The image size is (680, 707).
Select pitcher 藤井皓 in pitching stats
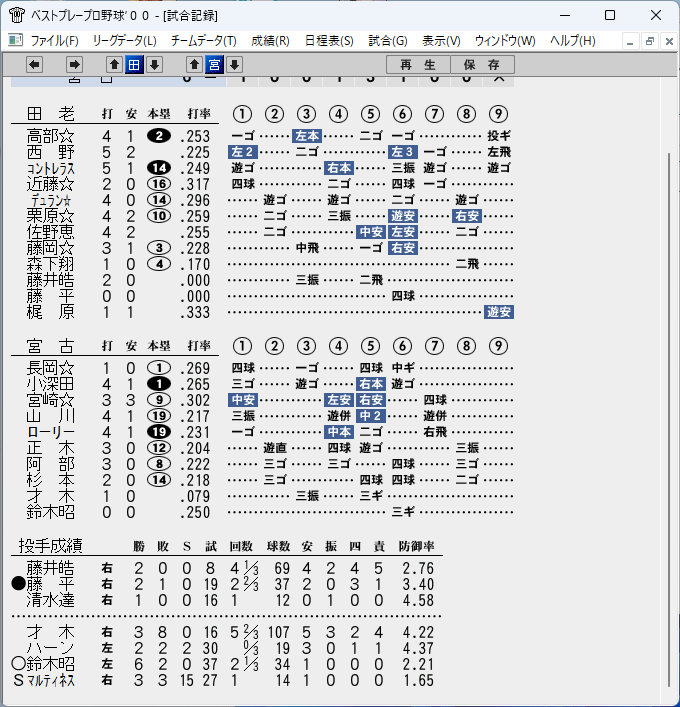click(x=50, y=569)
